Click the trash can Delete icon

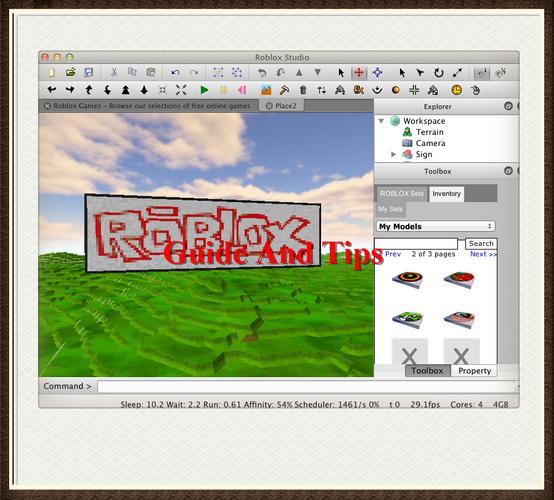point(303,90)
